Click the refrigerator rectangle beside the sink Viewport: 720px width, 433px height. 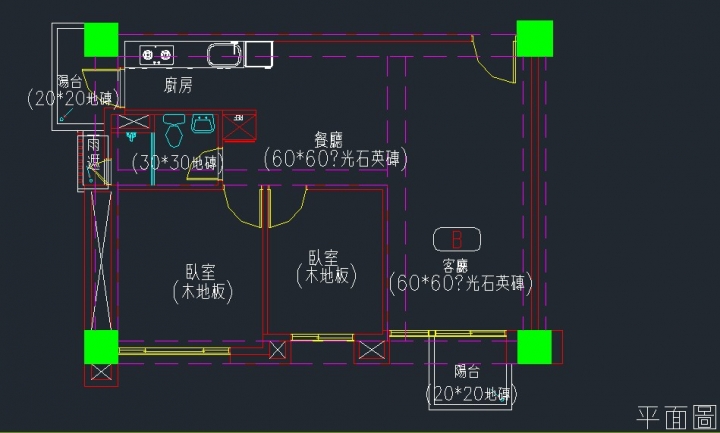(259, 54)
